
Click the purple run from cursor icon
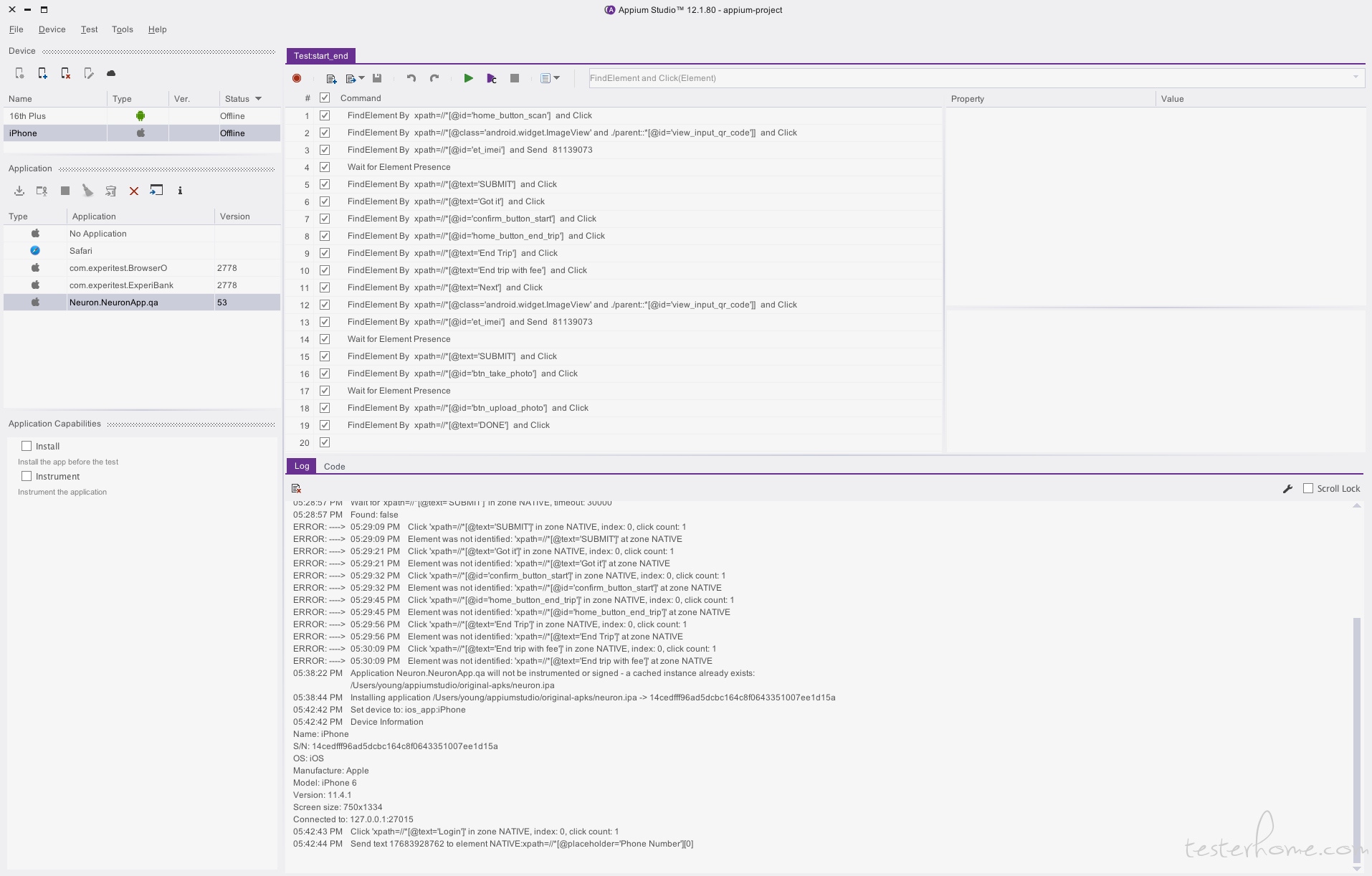click(x=492, y=78)
